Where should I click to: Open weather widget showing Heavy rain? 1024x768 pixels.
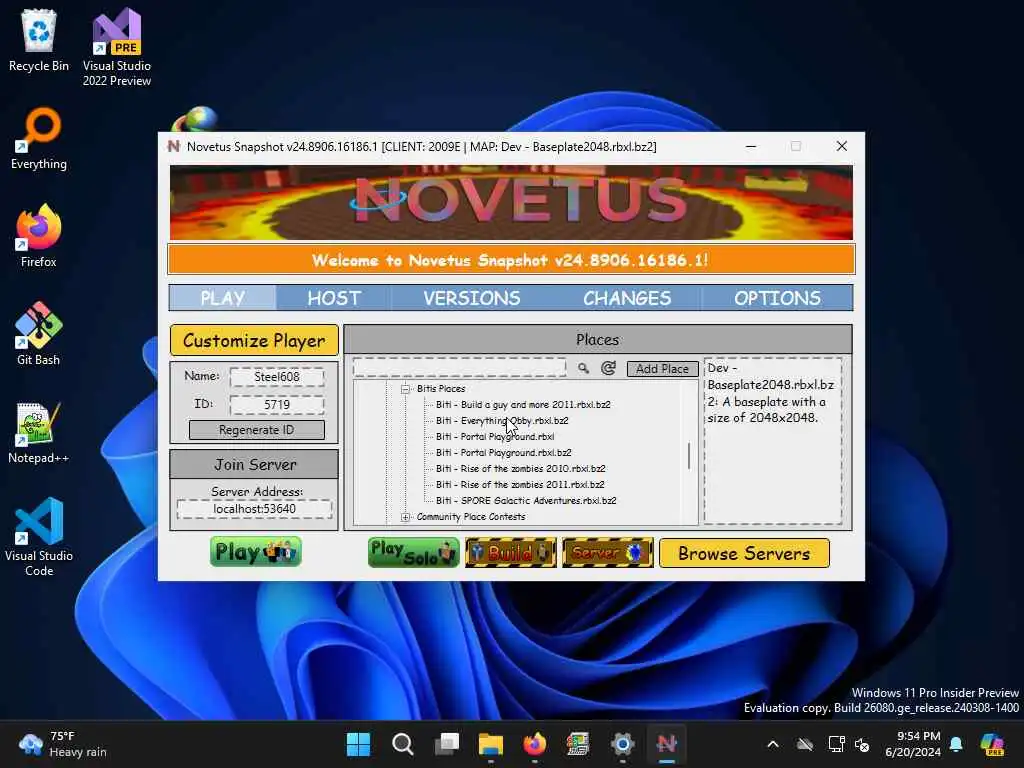(63, 744)
